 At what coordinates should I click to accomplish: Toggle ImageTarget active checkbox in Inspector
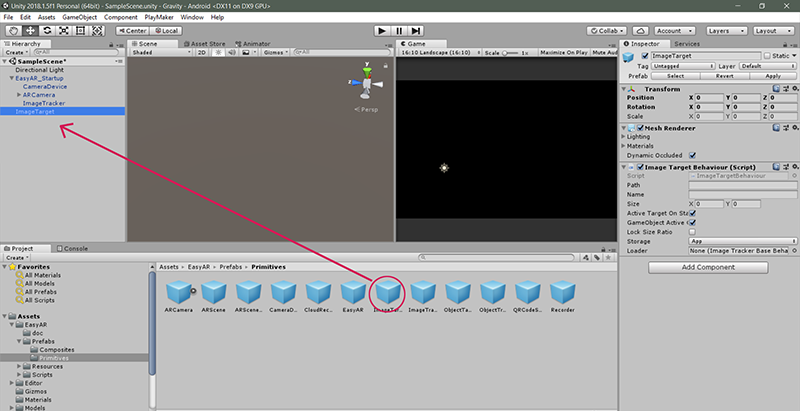(645, 56)
